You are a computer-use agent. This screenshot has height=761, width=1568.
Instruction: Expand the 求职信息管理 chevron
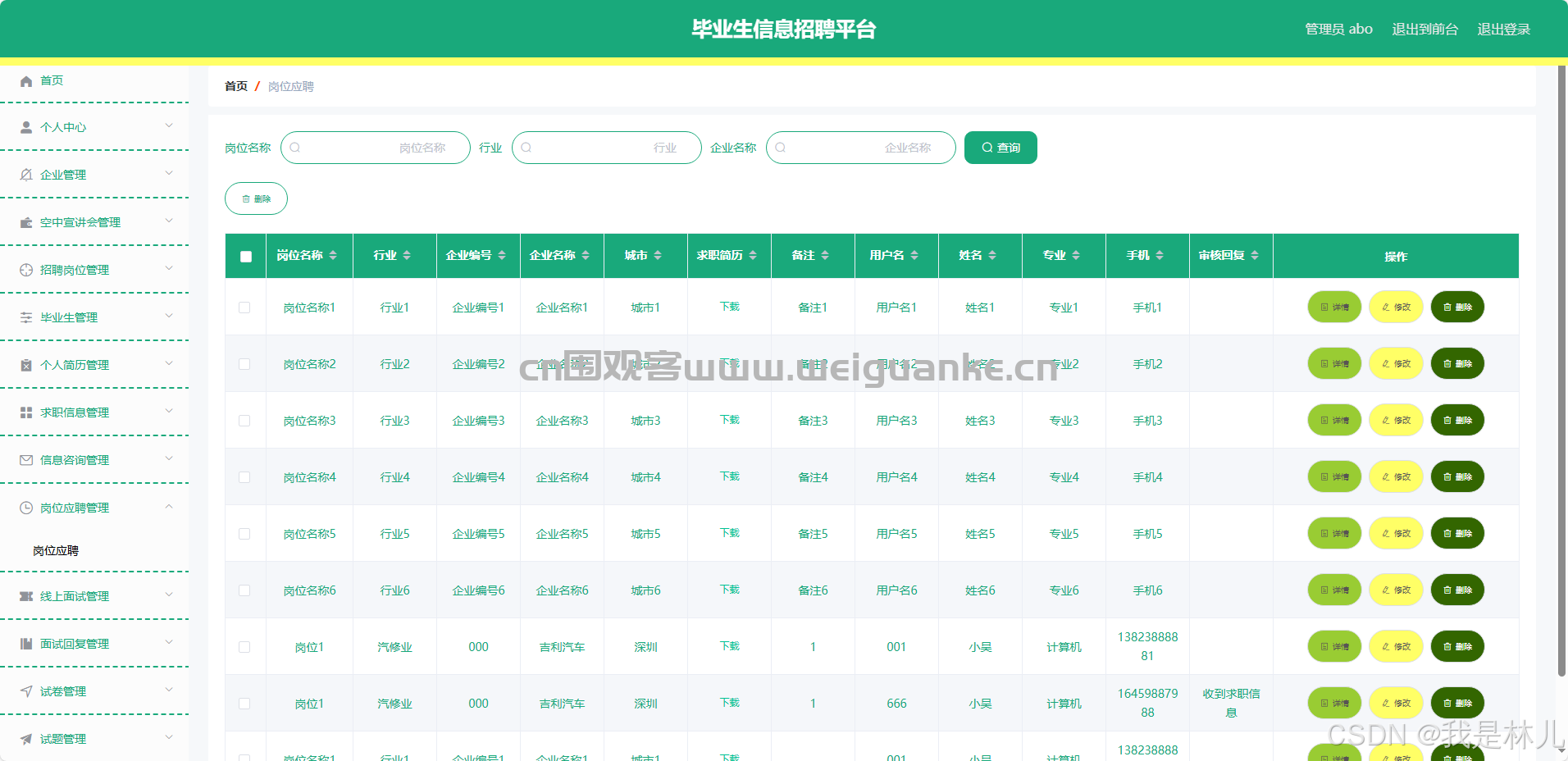point(169,411)
